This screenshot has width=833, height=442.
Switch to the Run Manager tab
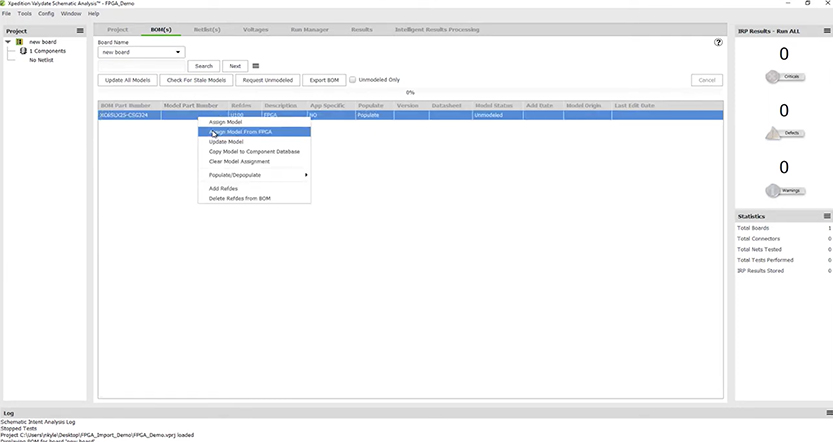[309, 30]
